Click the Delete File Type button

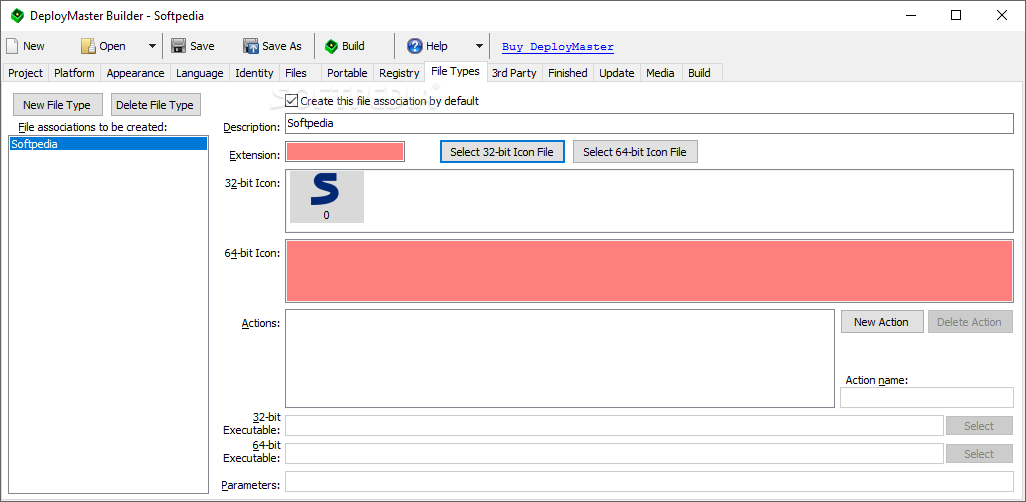[155, 105]
